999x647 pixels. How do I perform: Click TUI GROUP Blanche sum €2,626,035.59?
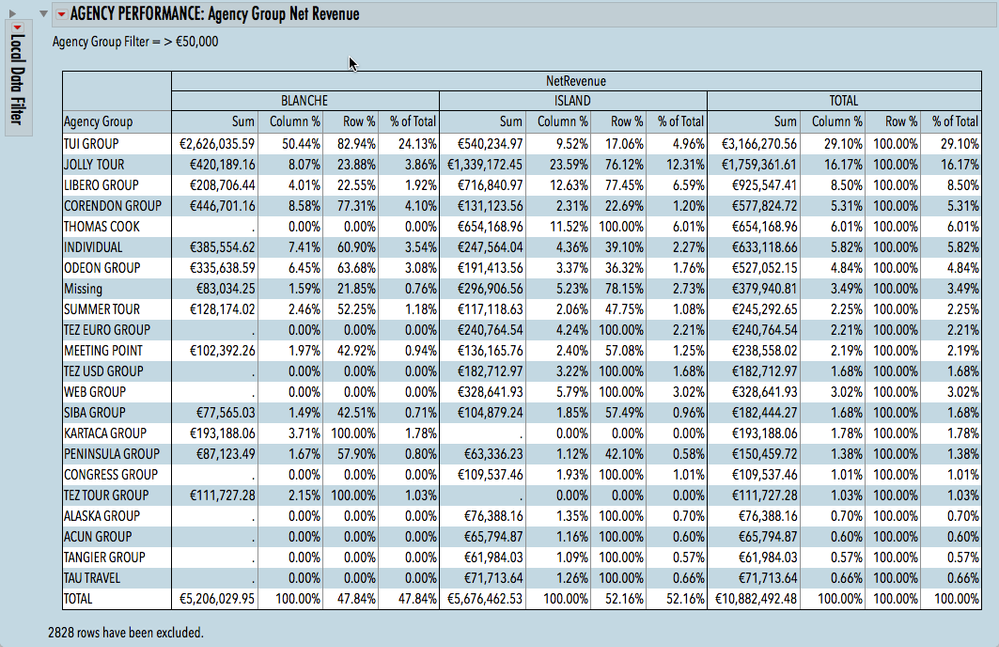217,144
